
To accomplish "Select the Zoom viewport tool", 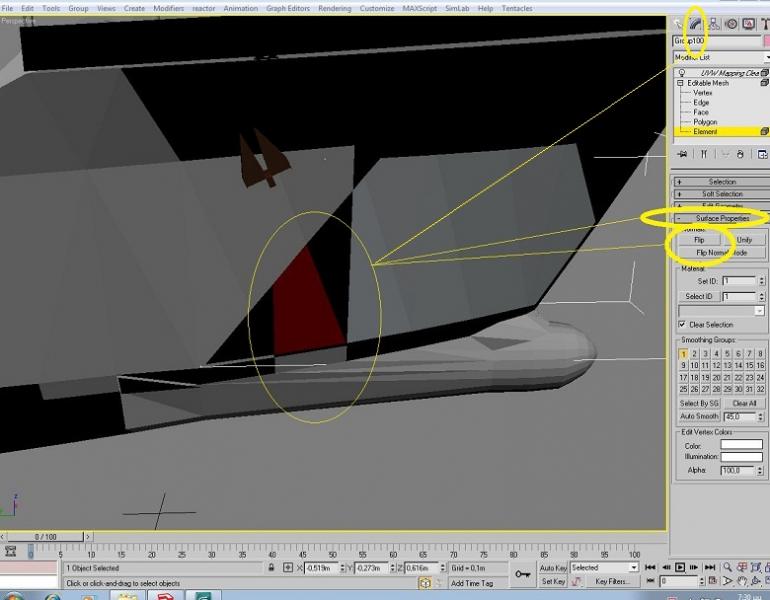I will pyautogui.click(x=727, y=567).
